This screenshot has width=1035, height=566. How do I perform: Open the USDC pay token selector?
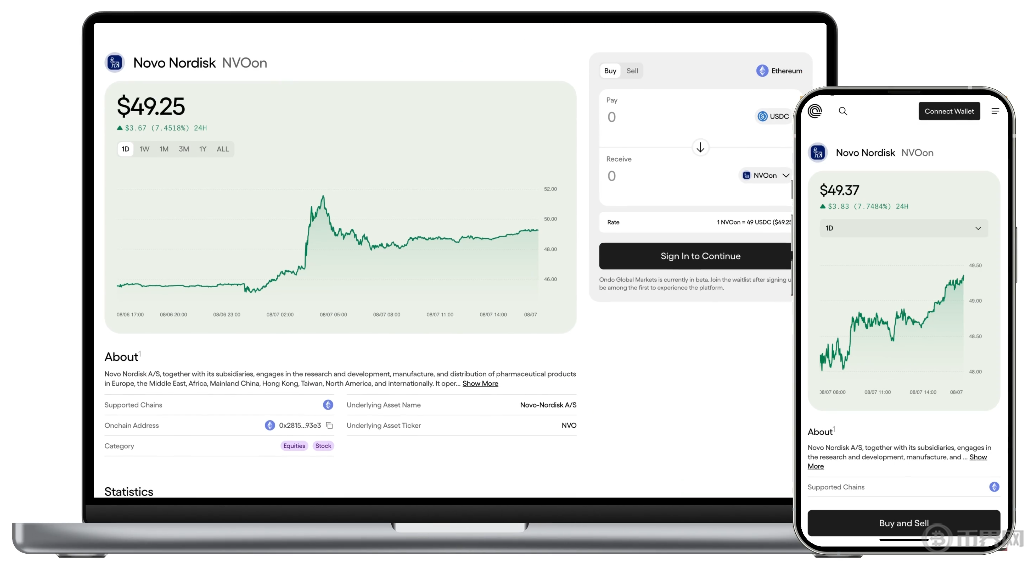(x=773, y=116)
